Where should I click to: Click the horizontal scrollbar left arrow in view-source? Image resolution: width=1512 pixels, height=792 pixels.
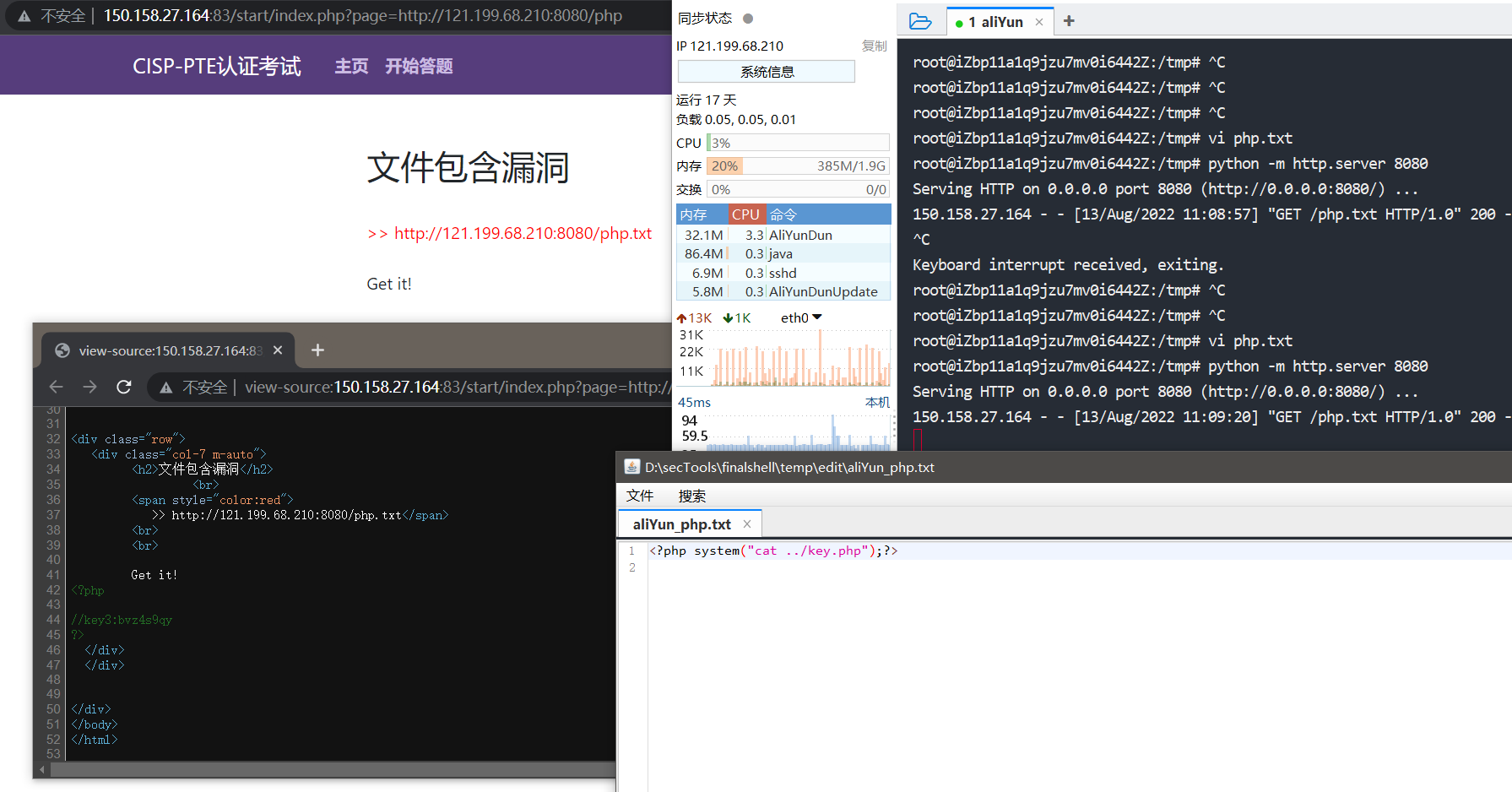(42, 770)
